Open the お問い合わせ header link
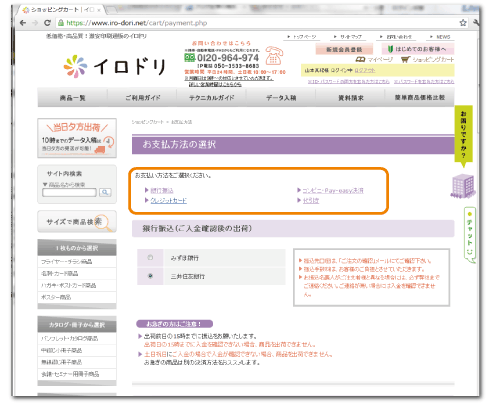The image size is (490, 406). point(396,37)
